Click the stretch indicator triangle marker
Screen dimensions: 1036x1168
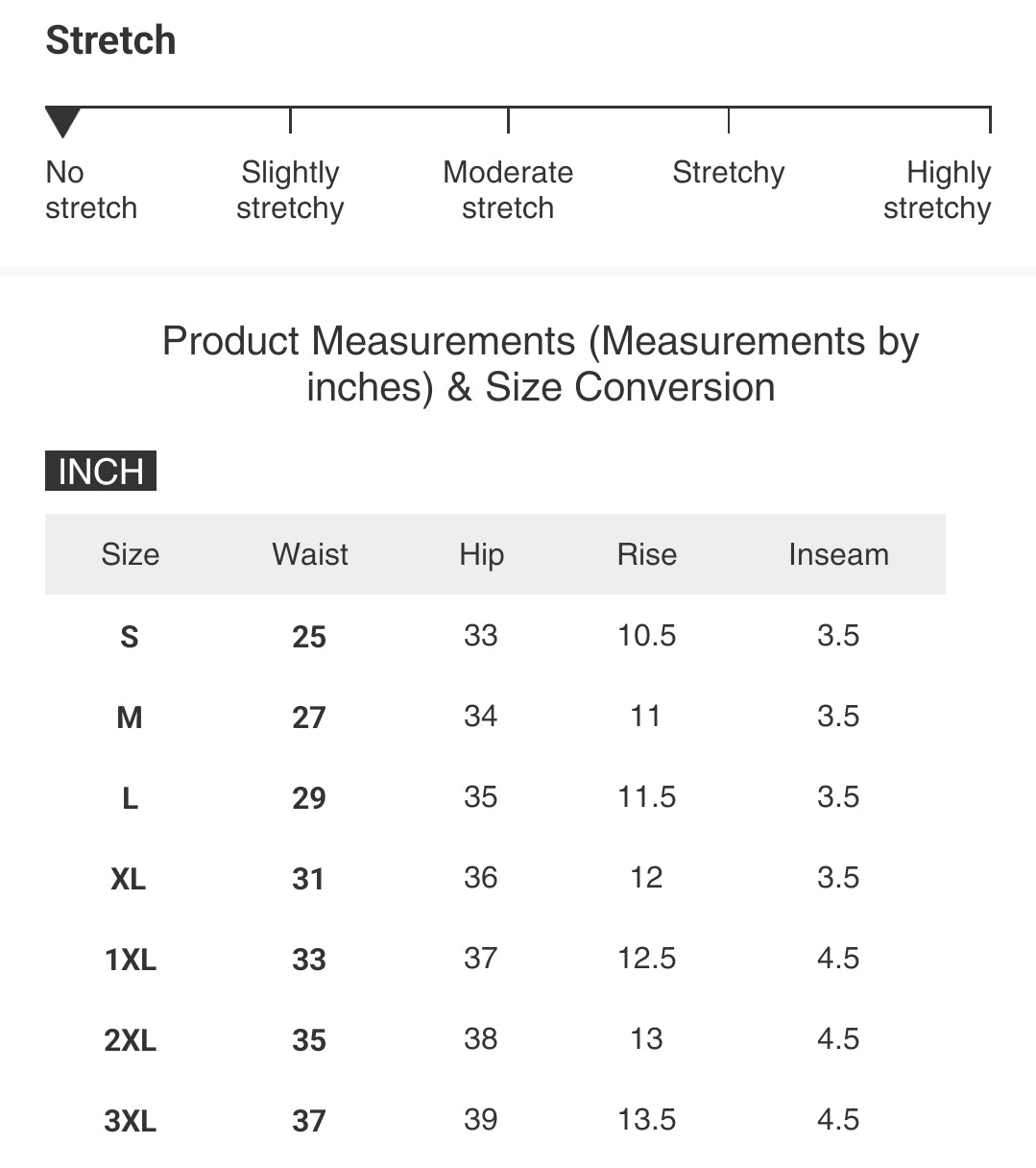pos(63,123)
